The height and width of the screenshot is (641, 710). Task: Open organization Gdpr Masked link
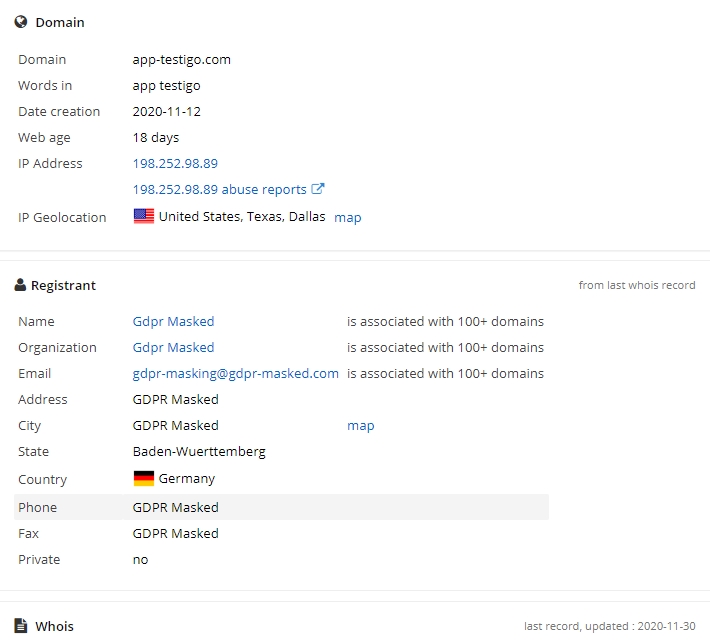tap(173, 347)
